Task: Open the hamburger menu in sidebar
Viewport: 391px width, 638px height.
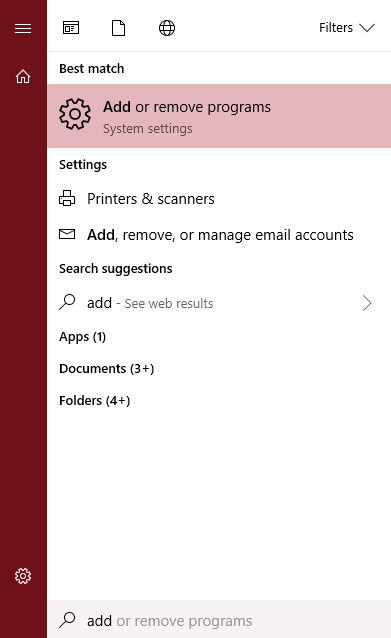Action: pyautogui.click(x=23, y=28)
